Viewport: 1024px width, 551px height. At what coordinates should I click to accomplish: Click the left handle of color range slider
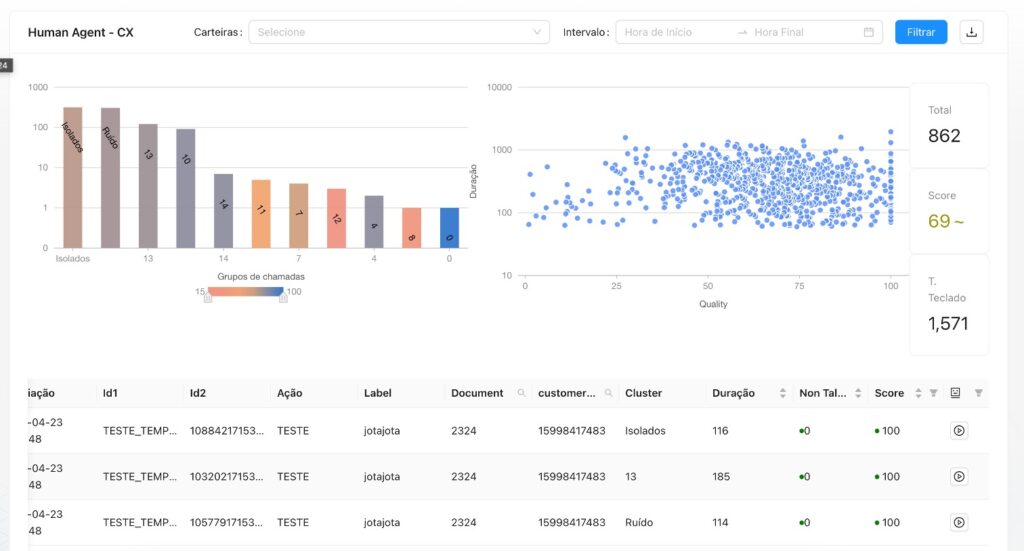(208, 297)
